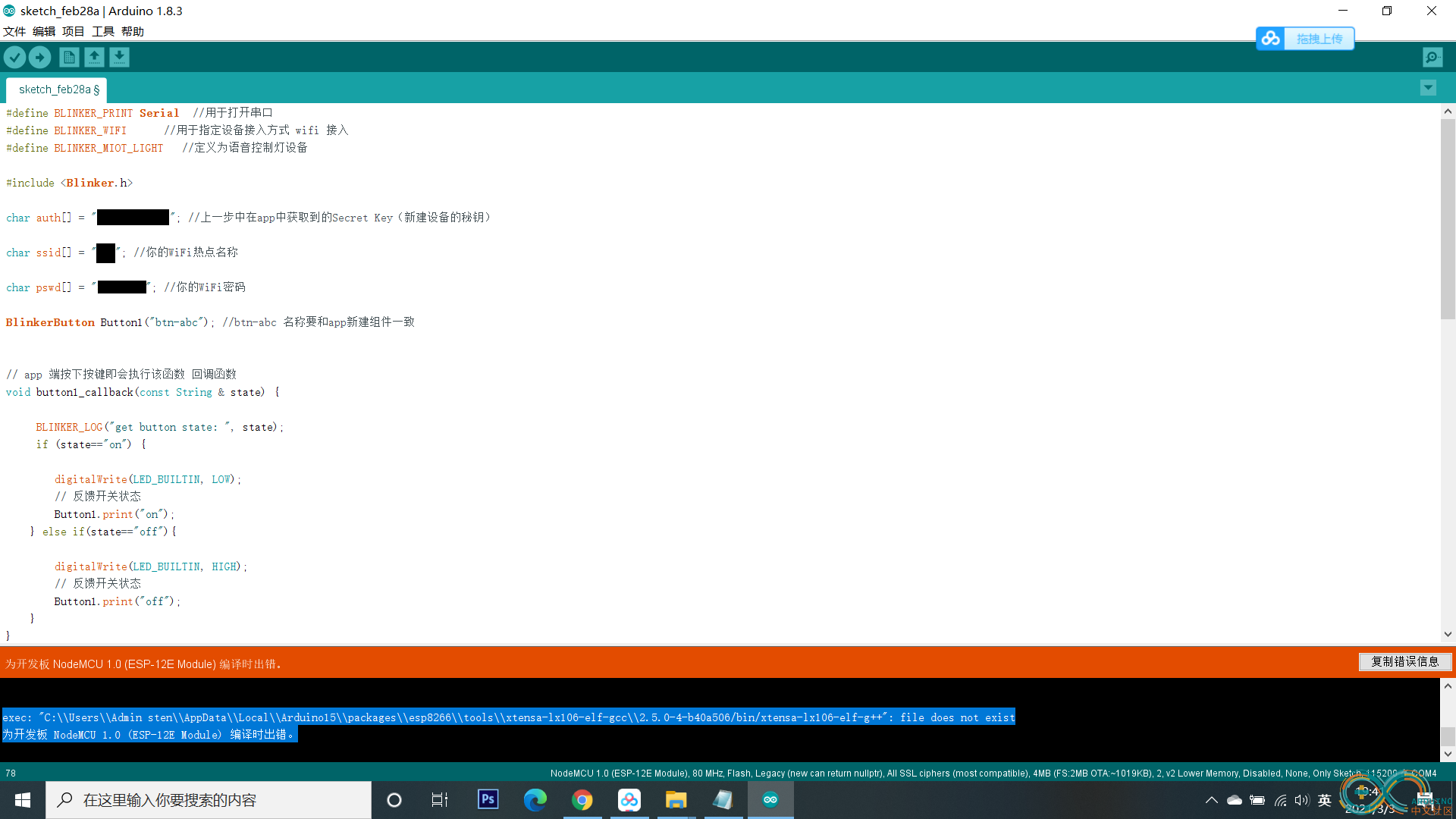Save sketch using the Save icon
The width and height of the screenshot is (1456, 819).
tap(119, 57)
